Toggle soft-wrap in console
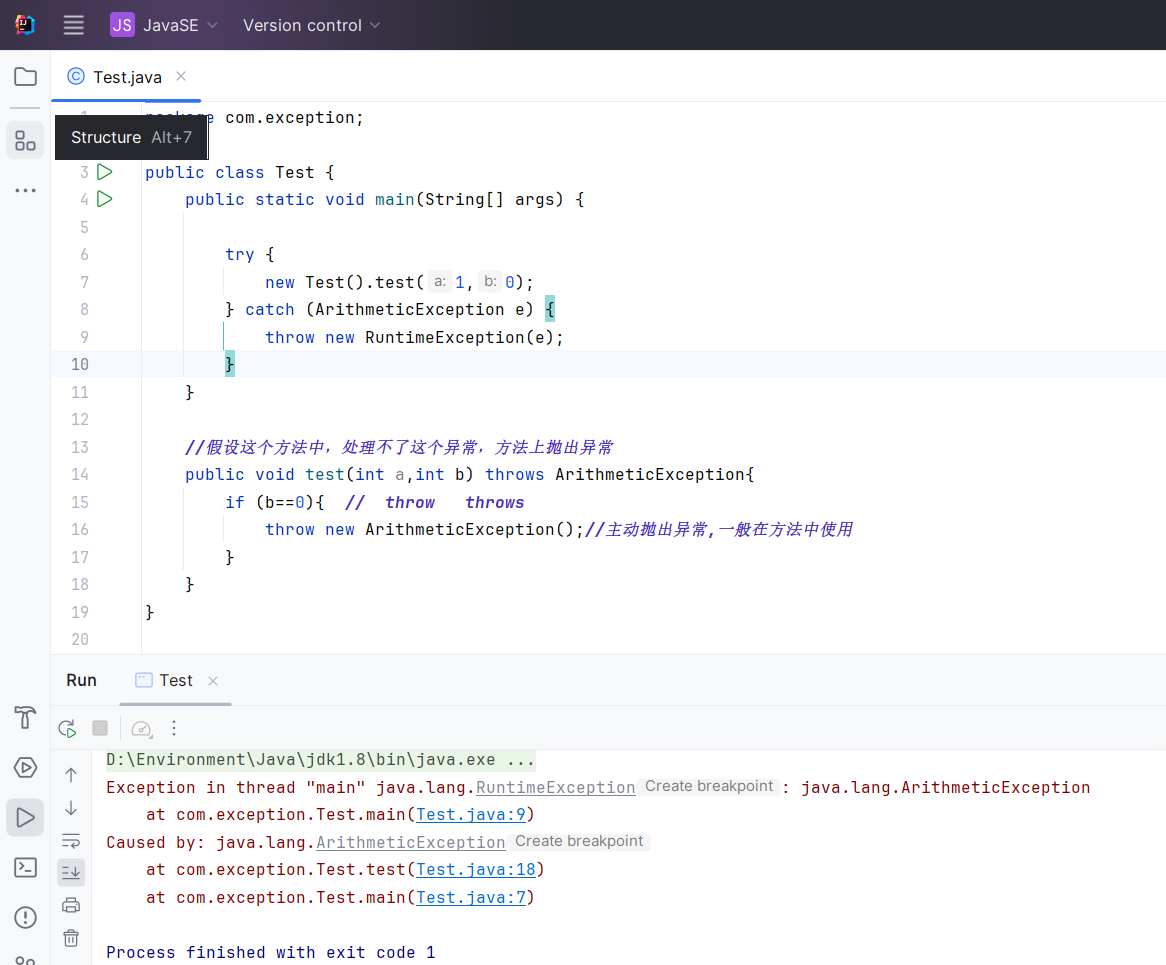 71,841
